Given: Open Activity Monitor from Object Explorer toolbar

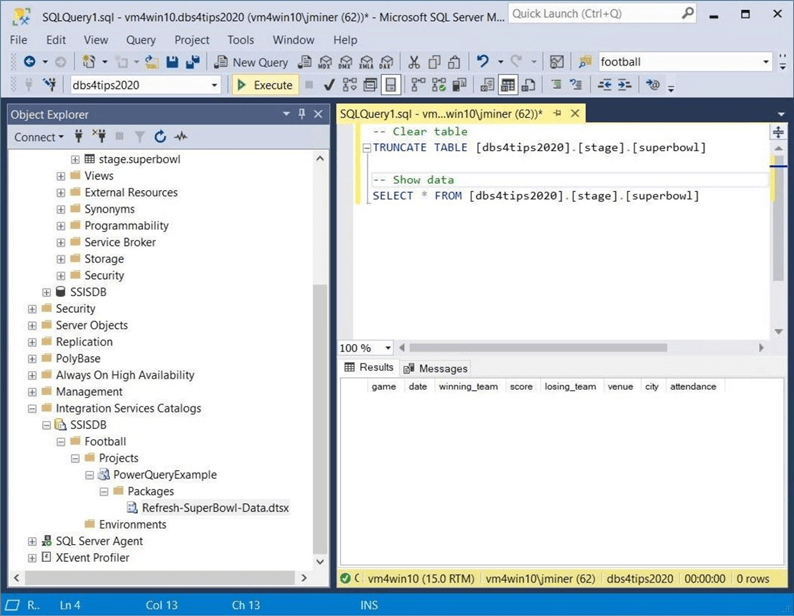Looking at the screenshot, I should point(181,137).
